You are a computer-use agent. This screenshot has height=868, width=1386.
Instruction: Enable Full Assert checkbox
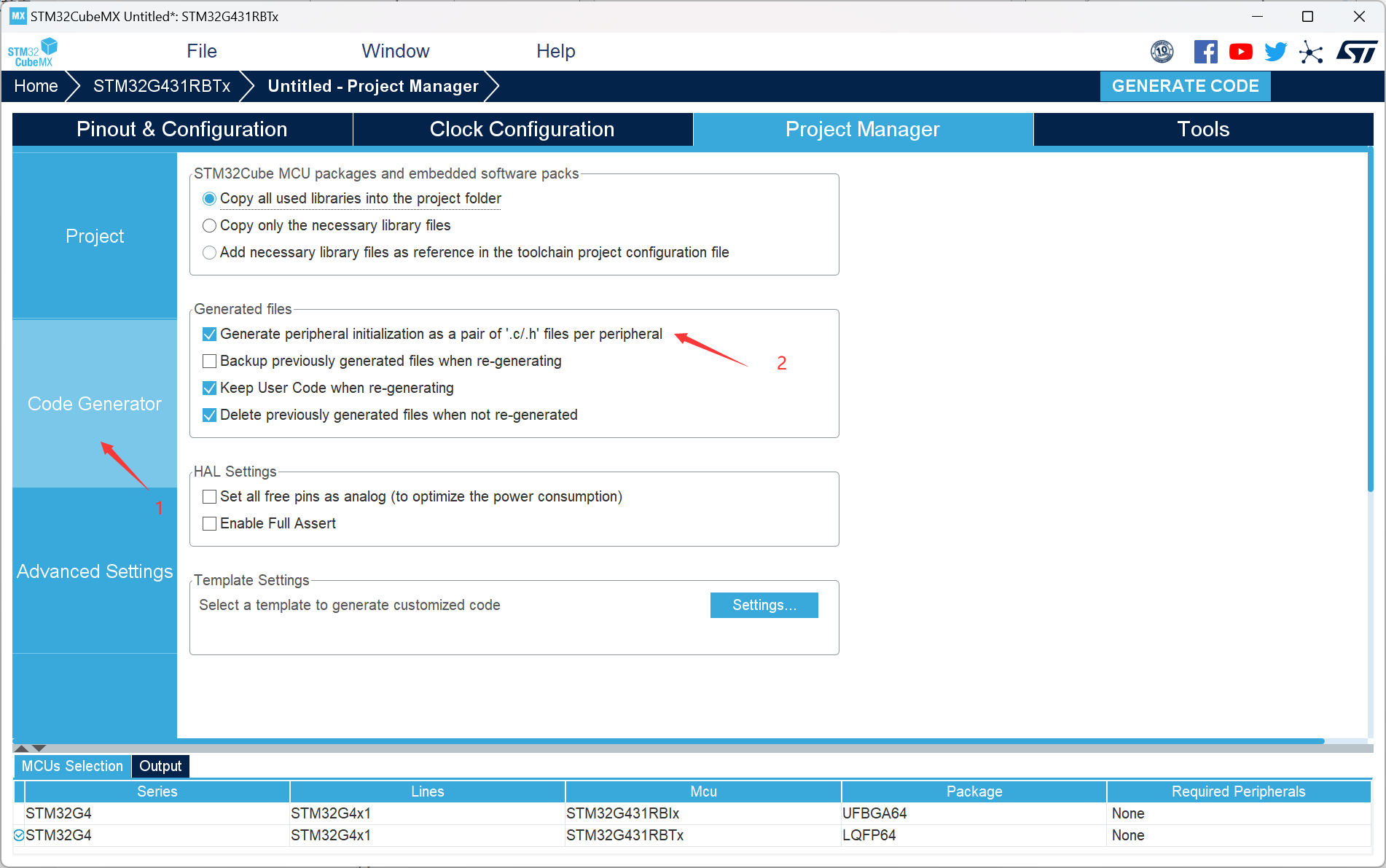209,524
